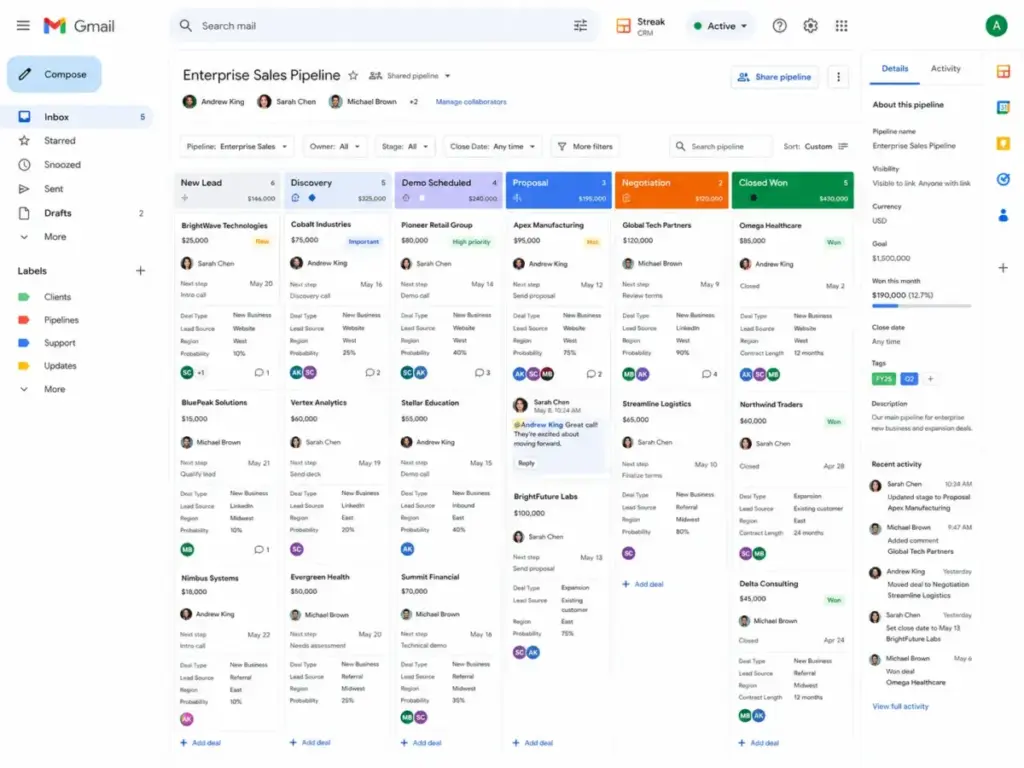The height and width of the screenshot is (768, 1024).
Task: Open the Contacts side panel icon
Action: 1003,215
